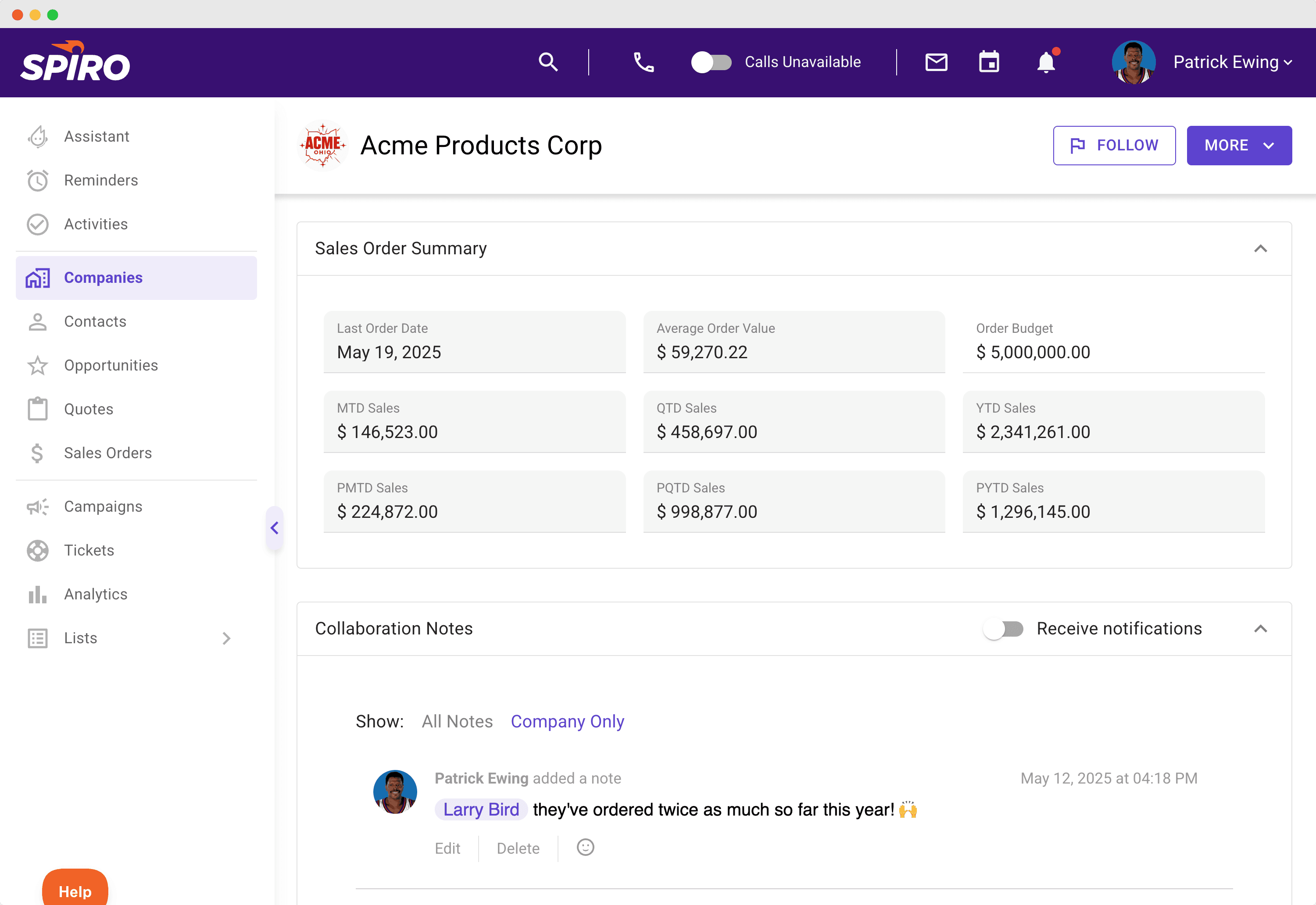Click the FOLLOW button
This screenshot has width=1316, height=905.
pos(1114,145)
